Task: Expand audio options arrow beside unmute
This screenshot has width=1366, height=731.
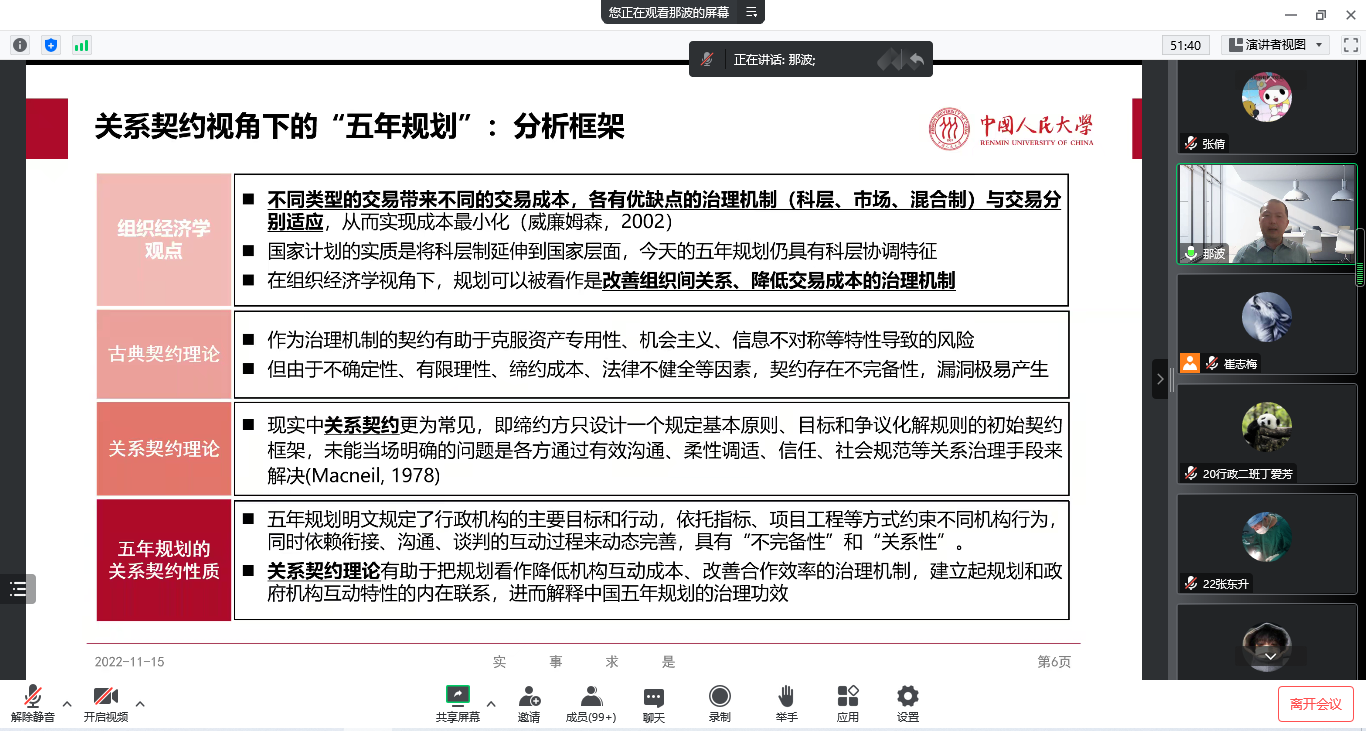Action: tap(67, 704)
